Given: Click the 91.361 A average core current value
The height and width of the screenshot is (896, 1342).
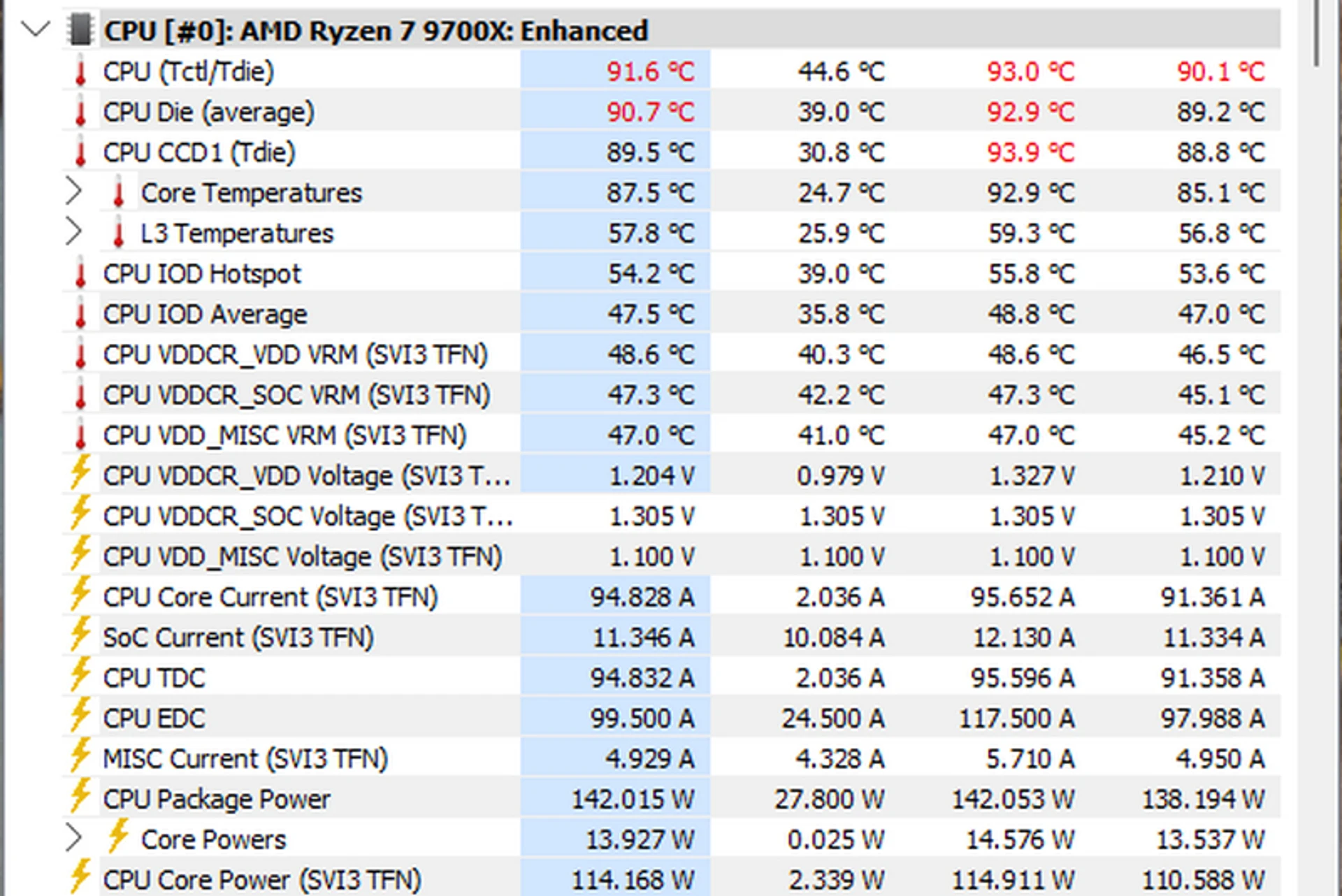Looking at the screenshot, I should (1213, 598).
